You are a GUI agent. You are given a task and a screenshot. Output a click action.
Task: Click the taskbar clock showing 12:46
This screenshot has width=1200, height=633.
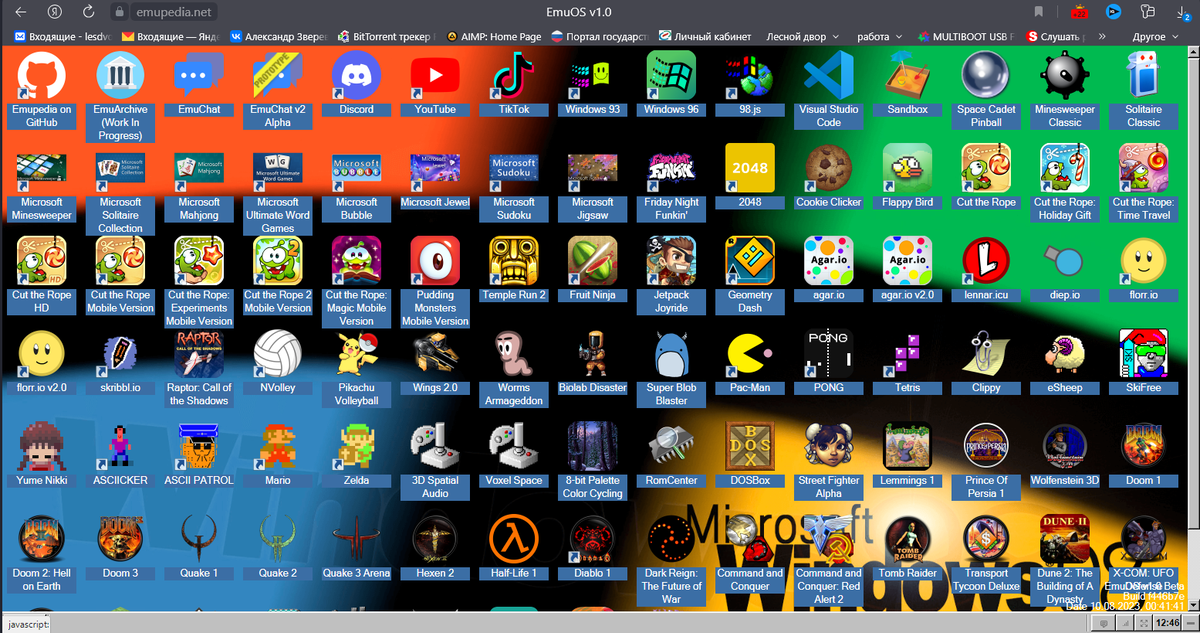[1167, 622]
